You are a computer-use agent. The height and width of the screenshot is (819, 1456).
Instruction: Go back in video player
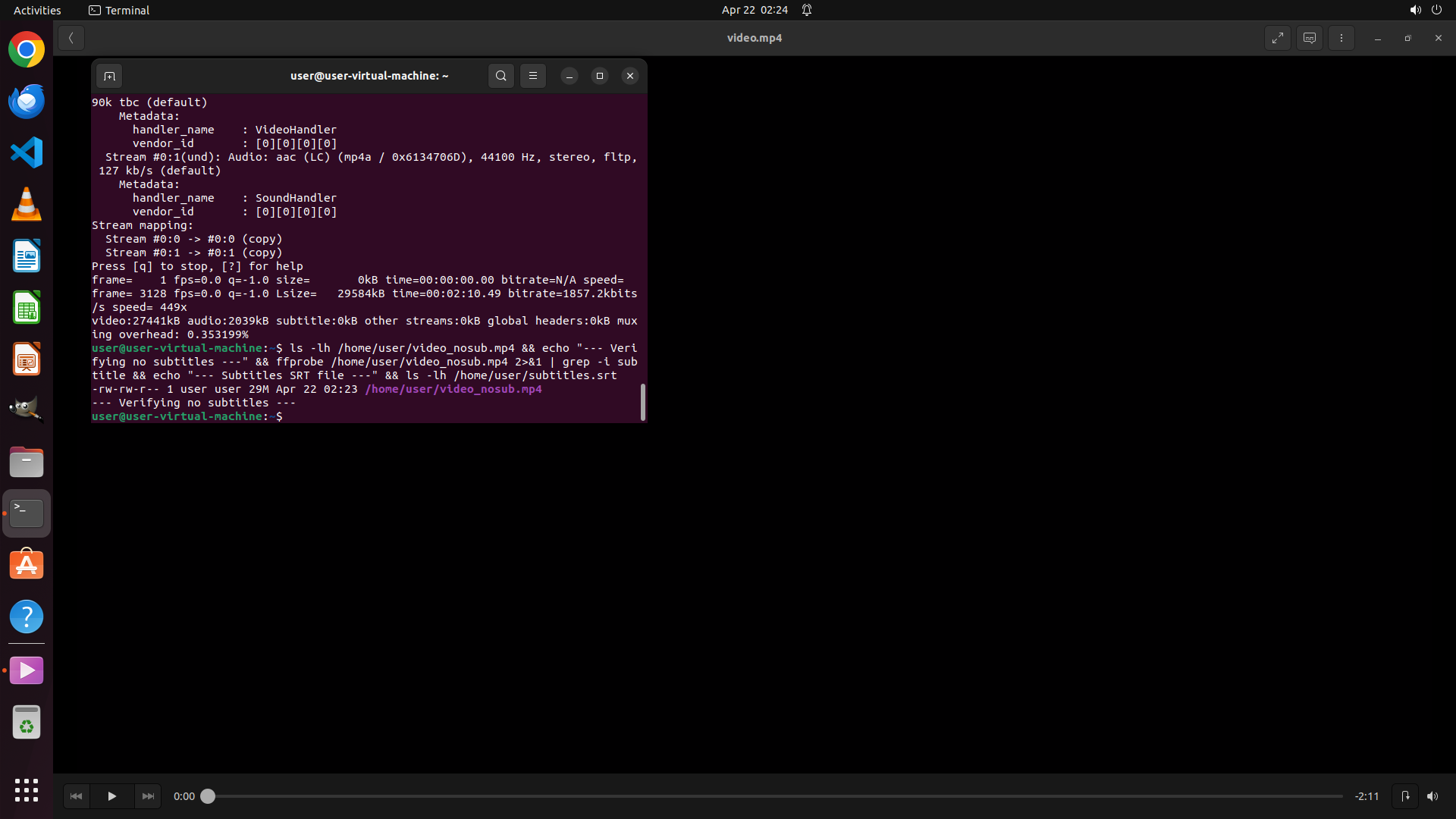(x=71, y=38)
